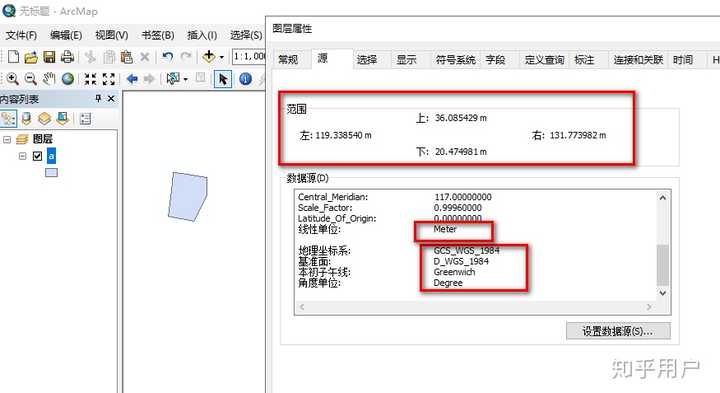Open table of contents Options icon
Image resolution: width=720 pixels, height=393 pixels.
pyautogui.click(x=85, y=119)
